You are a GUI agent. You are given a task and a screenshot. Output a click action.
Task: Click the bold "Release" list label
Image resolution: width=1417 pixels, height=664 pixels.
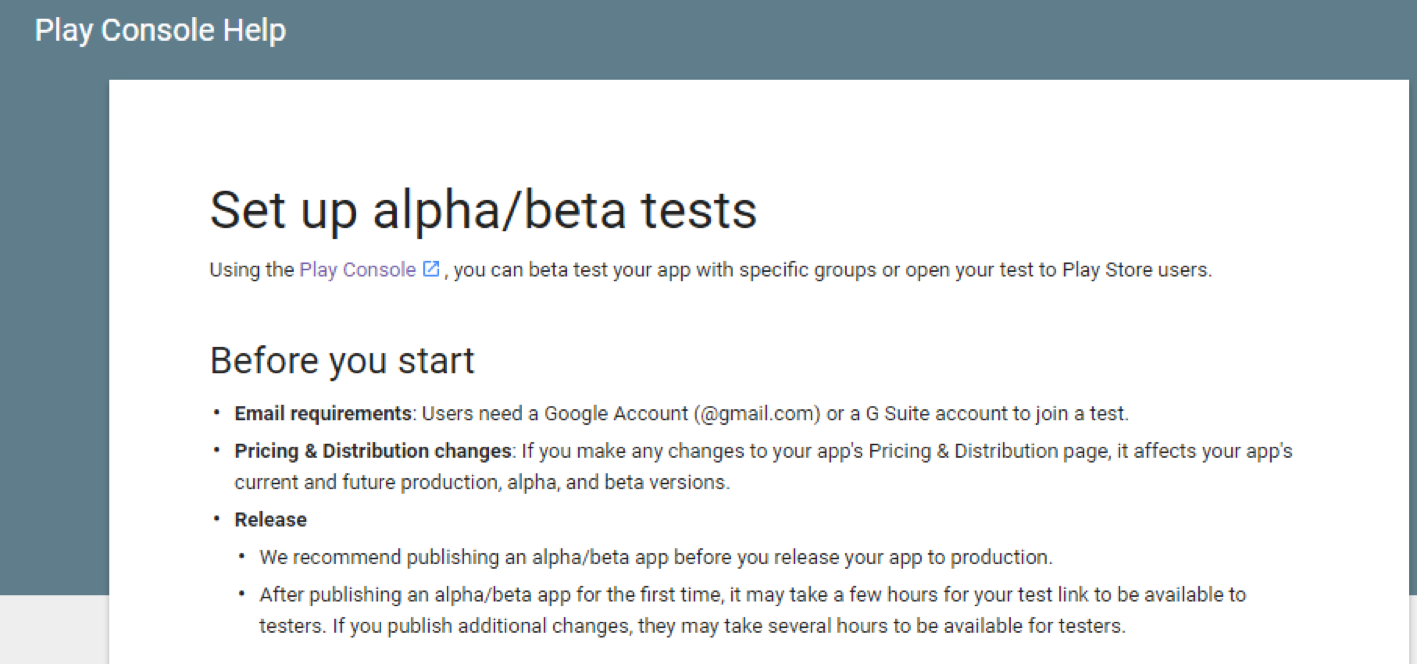click(x=271, y=519)
